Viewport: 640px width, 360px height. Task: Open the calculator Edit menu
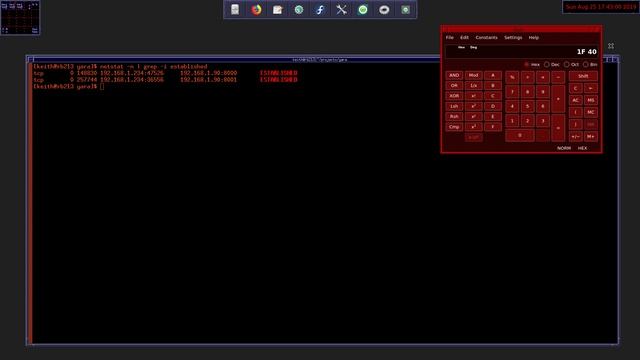click(x=464, y=38)
